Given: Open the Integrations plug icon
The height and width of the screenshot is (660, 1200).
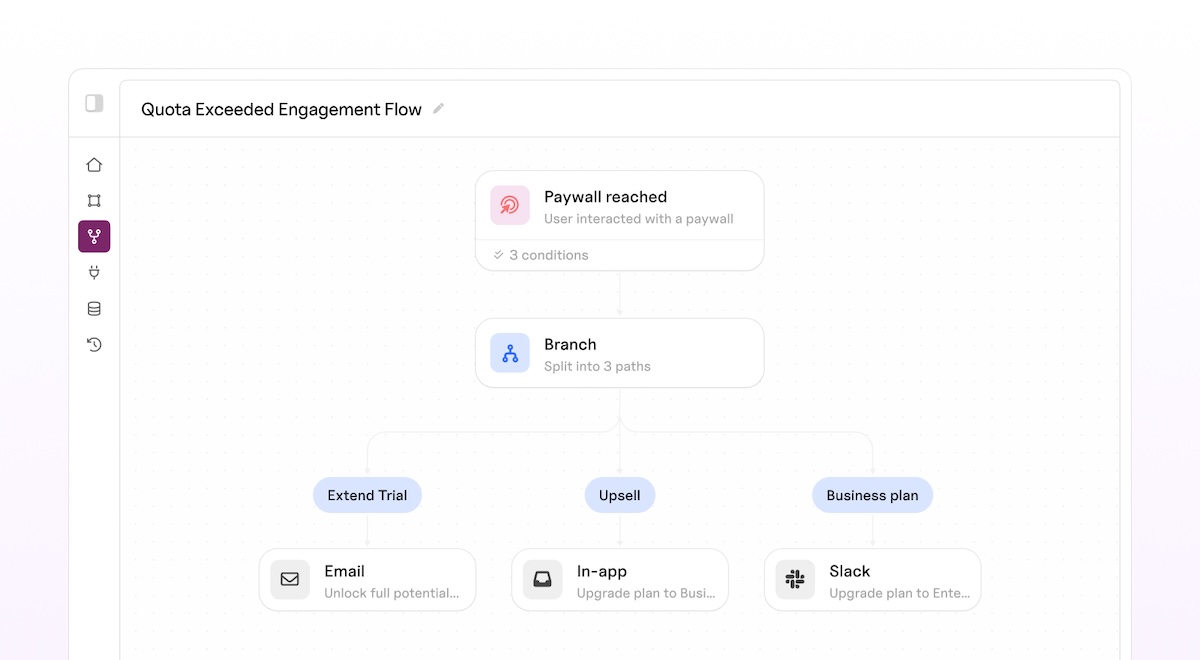Looking at the screenshot, I should (94, 272).
